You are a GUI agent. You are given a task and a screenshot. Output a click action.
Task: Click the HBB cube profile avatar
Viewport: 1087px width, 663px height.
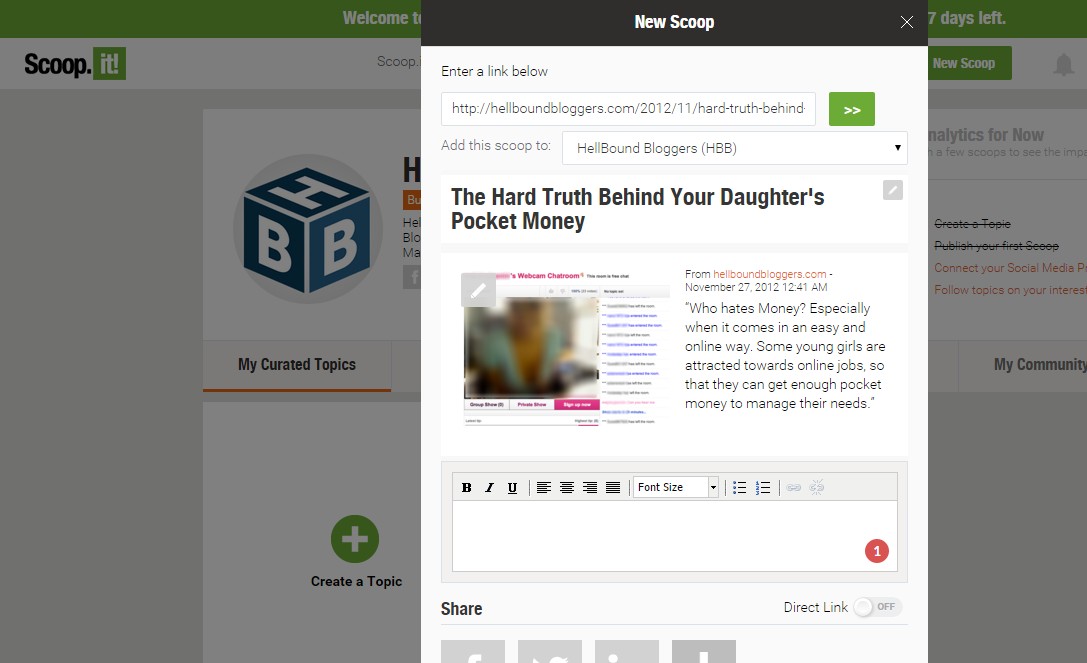tap(308, 229)
